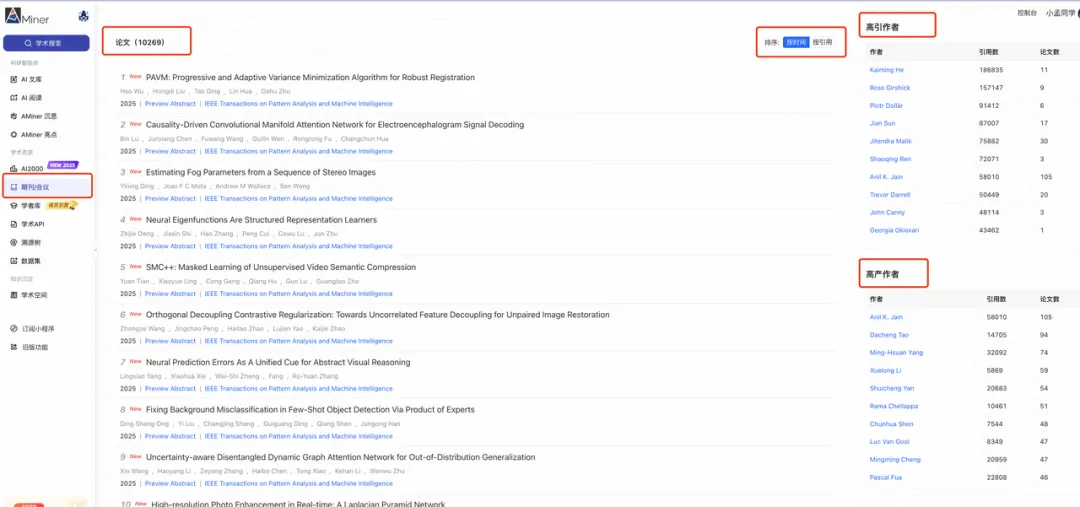The image size is (1080, 507).
Task: Open Jitendra Malik author profile
Action: 889,141
